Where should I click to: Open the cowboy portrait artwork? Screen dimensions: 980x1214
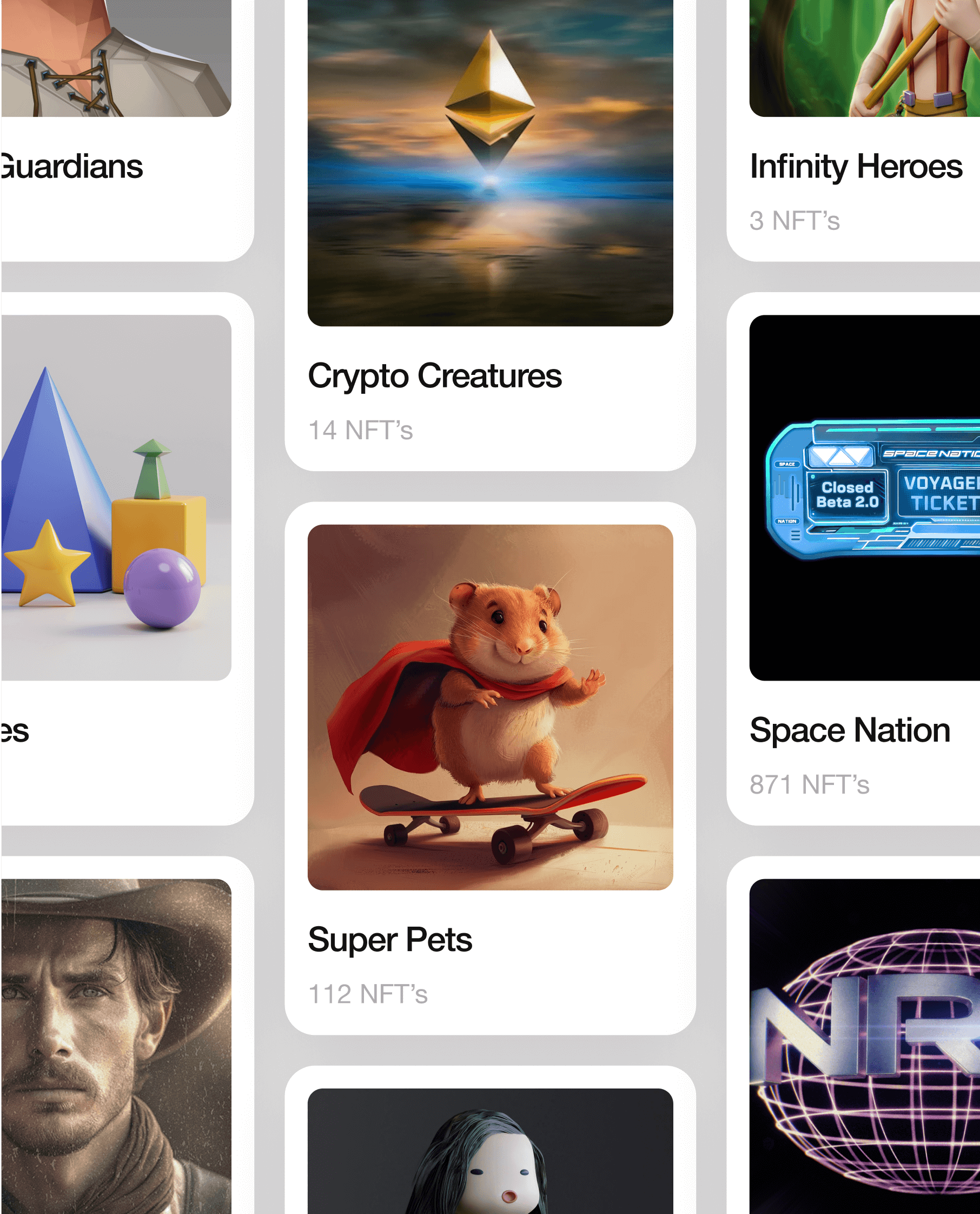(x=116, y=1046)
